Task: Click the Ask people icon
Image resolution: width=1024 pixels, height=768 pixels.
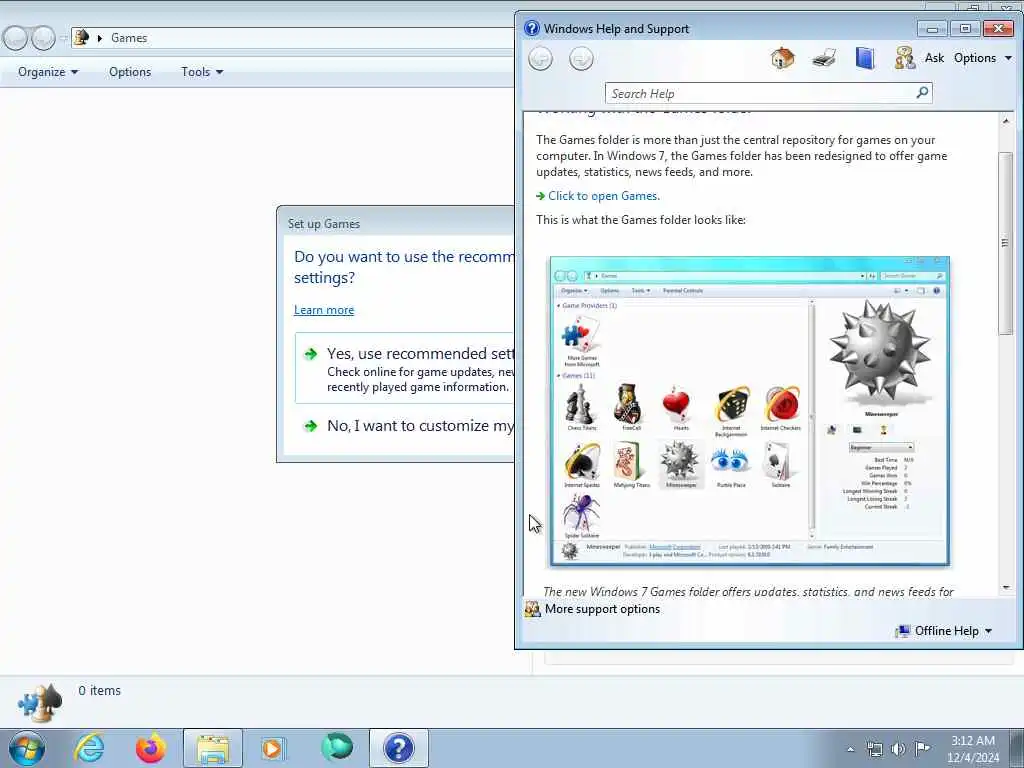Action: (905, 58)
